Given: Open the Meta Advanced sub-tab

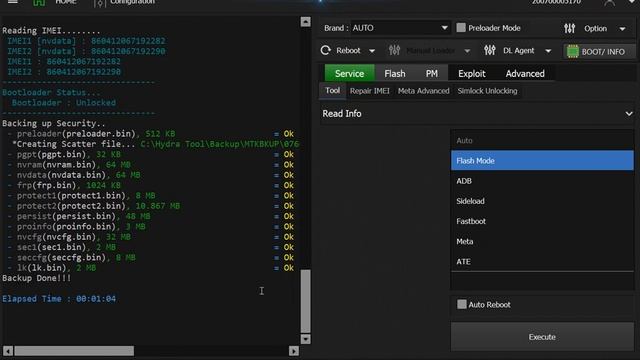Looking at the screenshot, I should [423, 91].
